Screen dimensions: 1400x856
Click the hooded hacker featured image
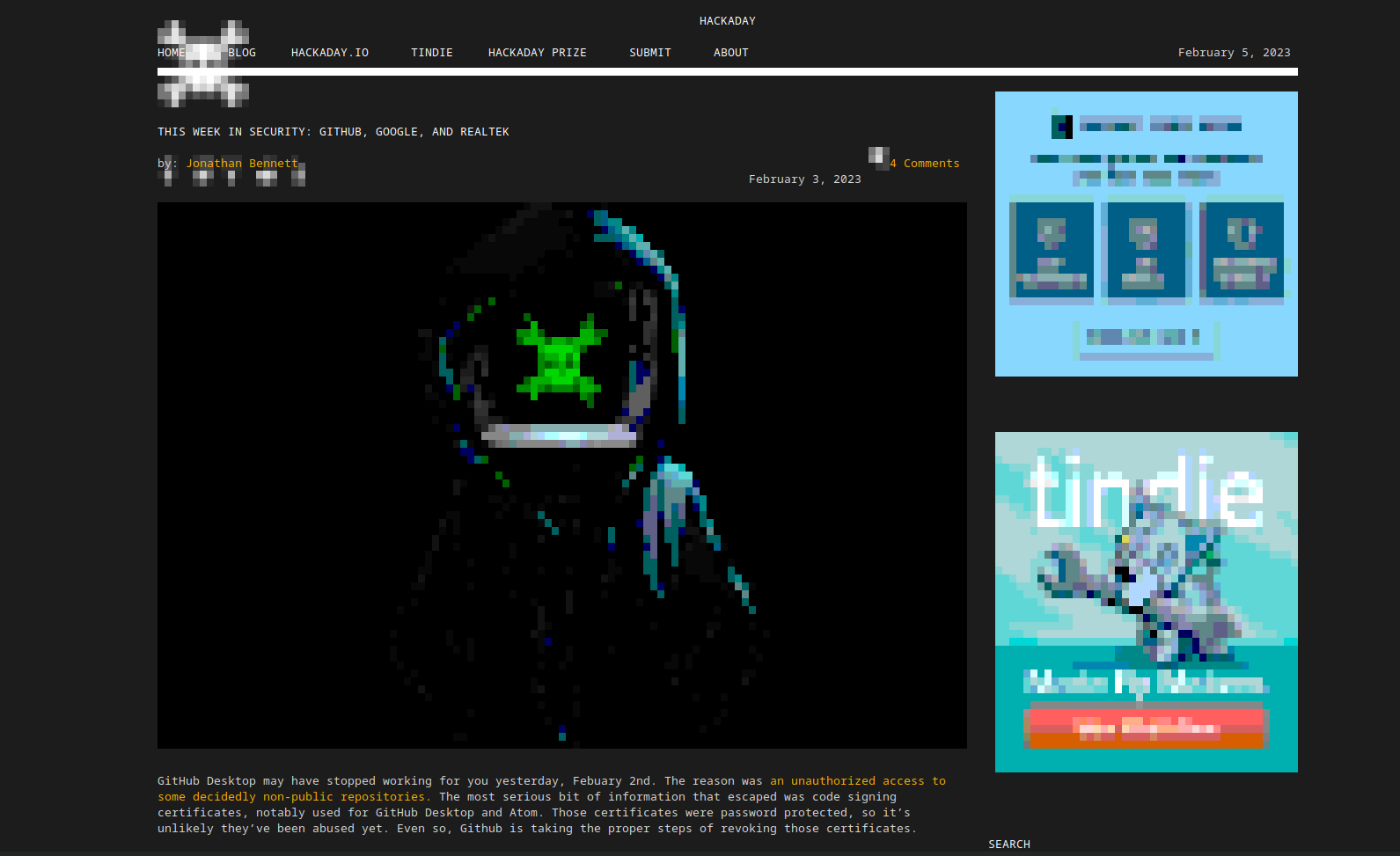click(562, 475)
